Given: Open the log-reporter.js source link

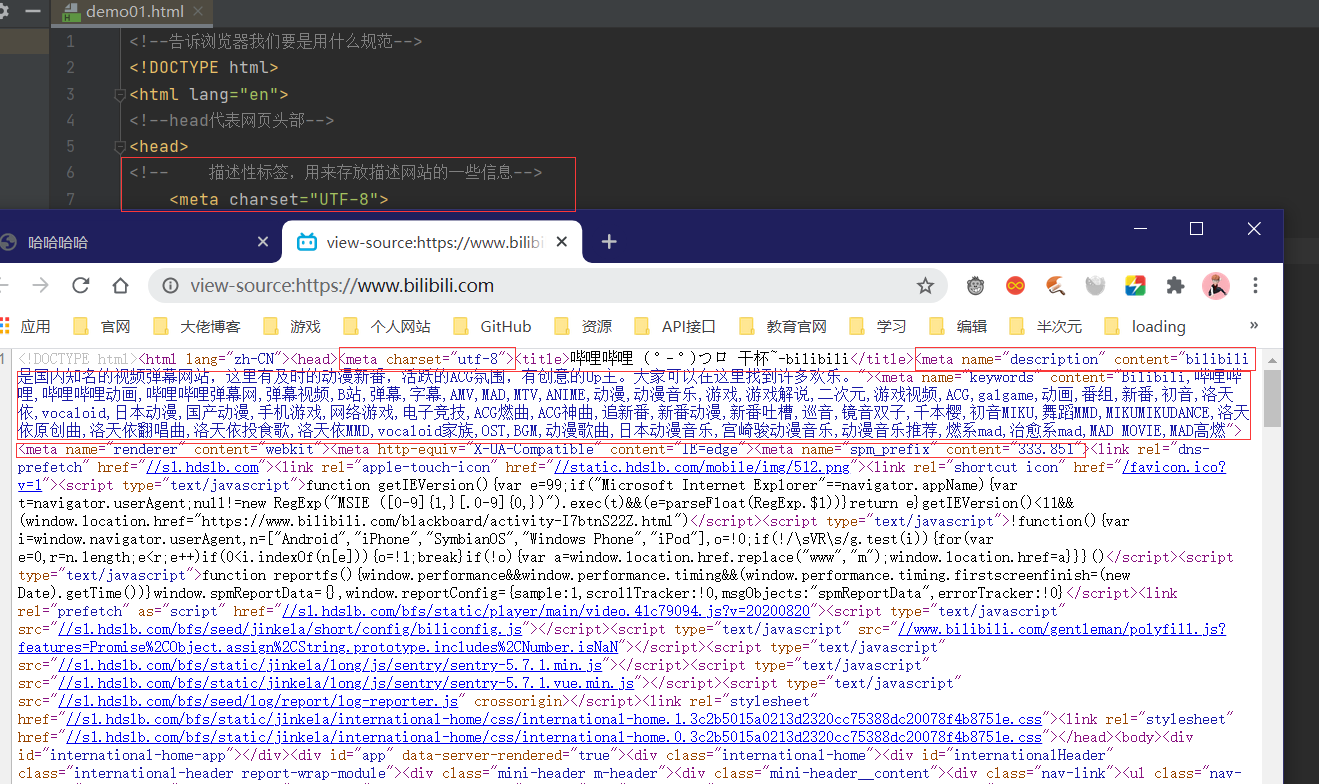Looking at the screenshot, I should [257, 701].
